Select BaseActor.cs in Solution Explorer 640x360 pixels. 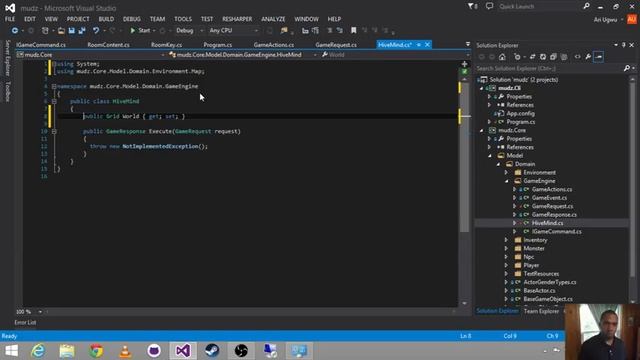coord(539,291)
